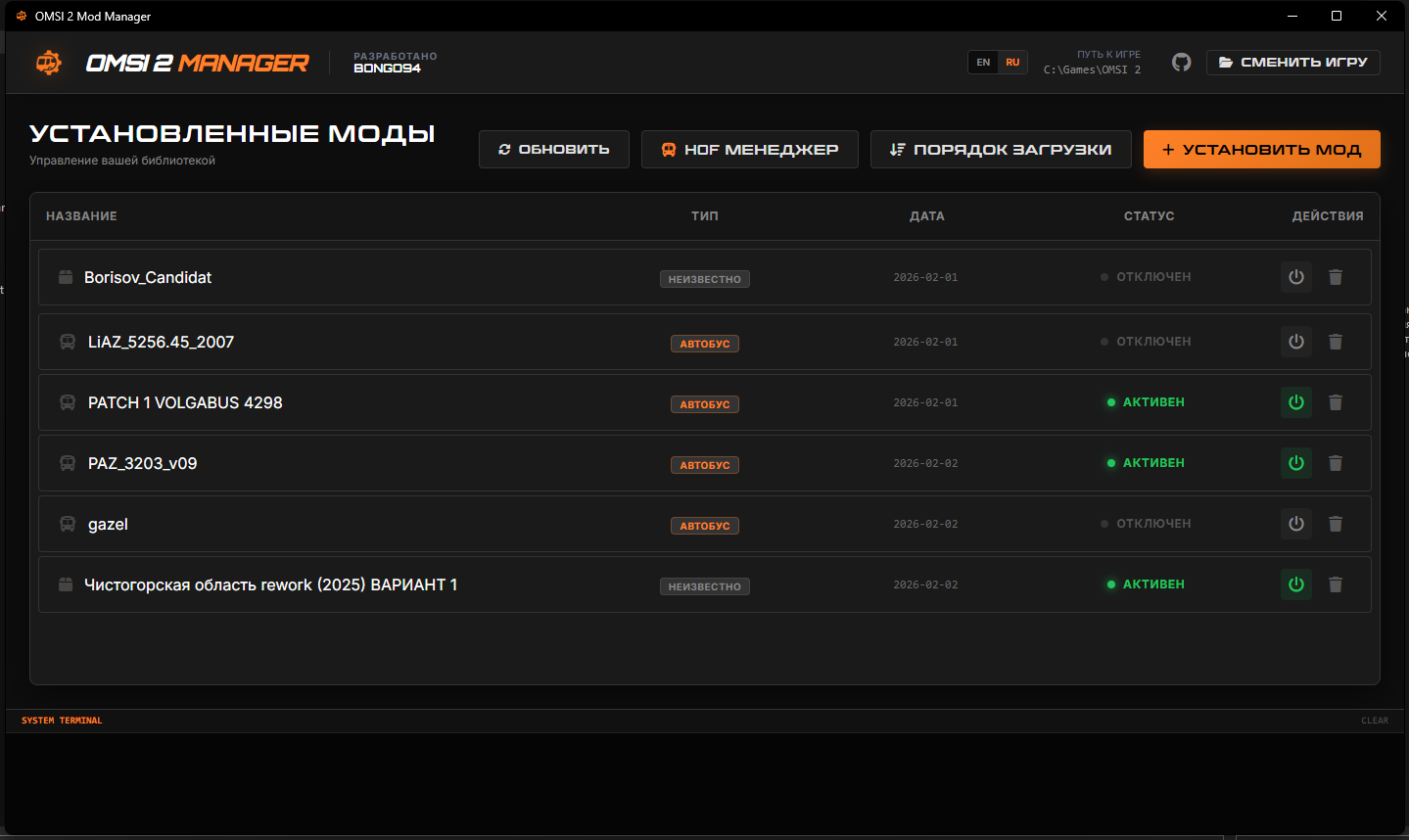Delete the Borisov_Candidat mod

[1335, 277]
